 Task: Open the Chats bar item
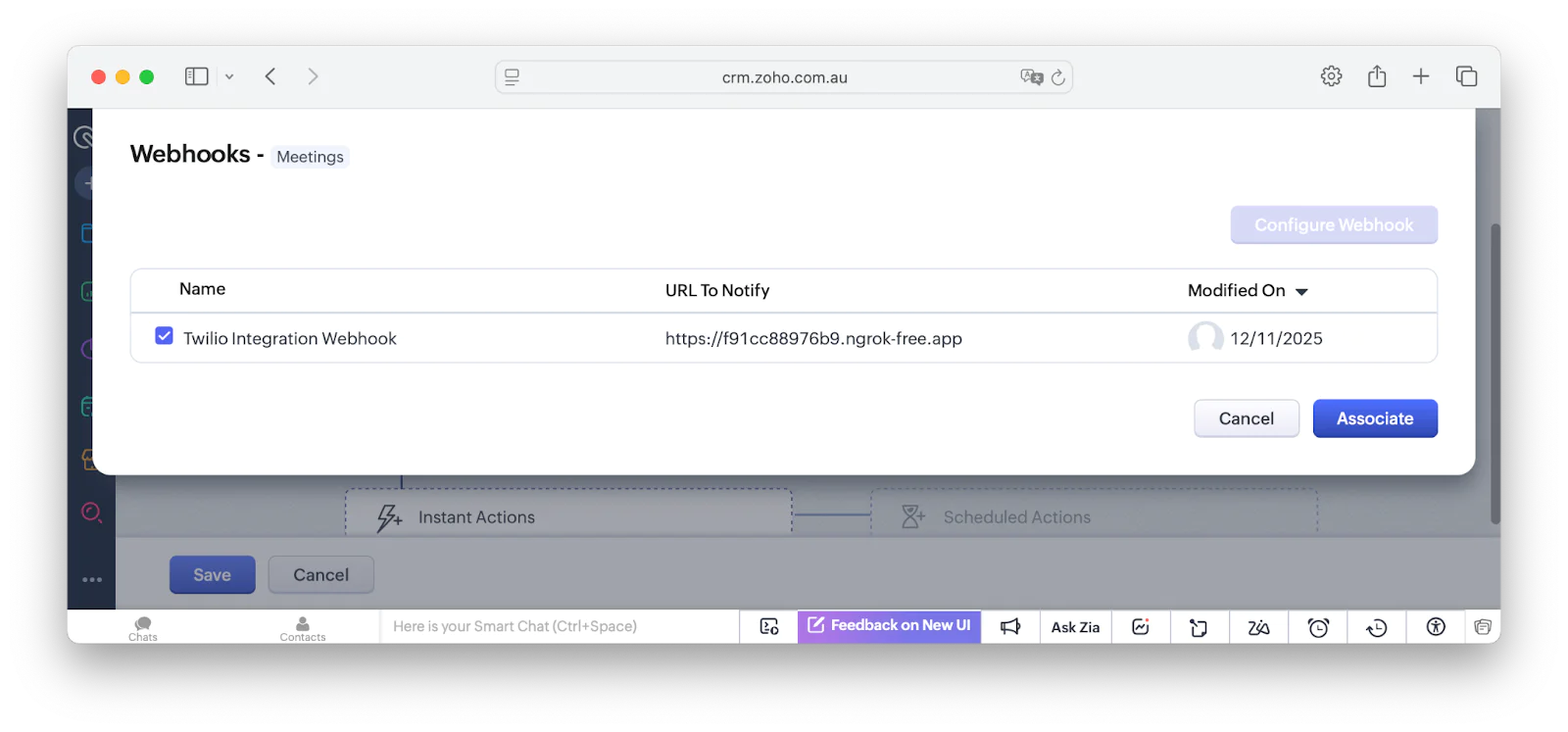click(143, 628)
